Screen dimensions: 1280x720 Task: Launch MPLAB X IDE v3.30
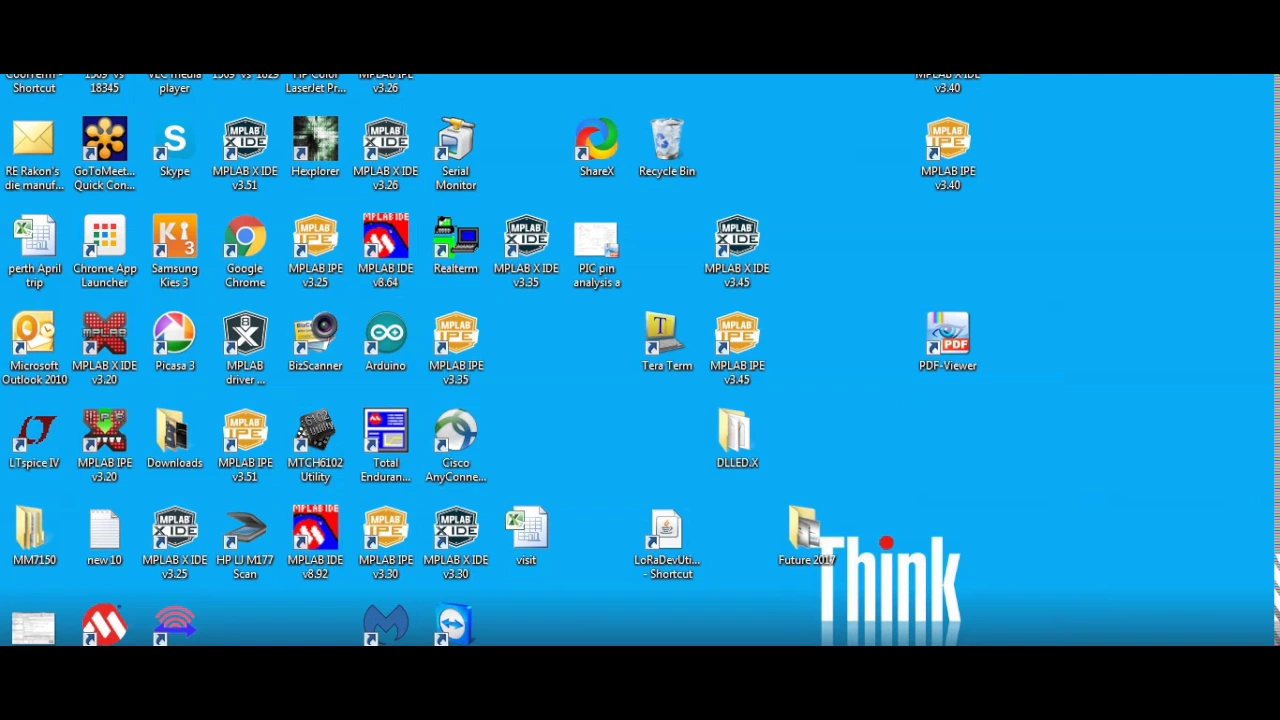pos(456,543)
